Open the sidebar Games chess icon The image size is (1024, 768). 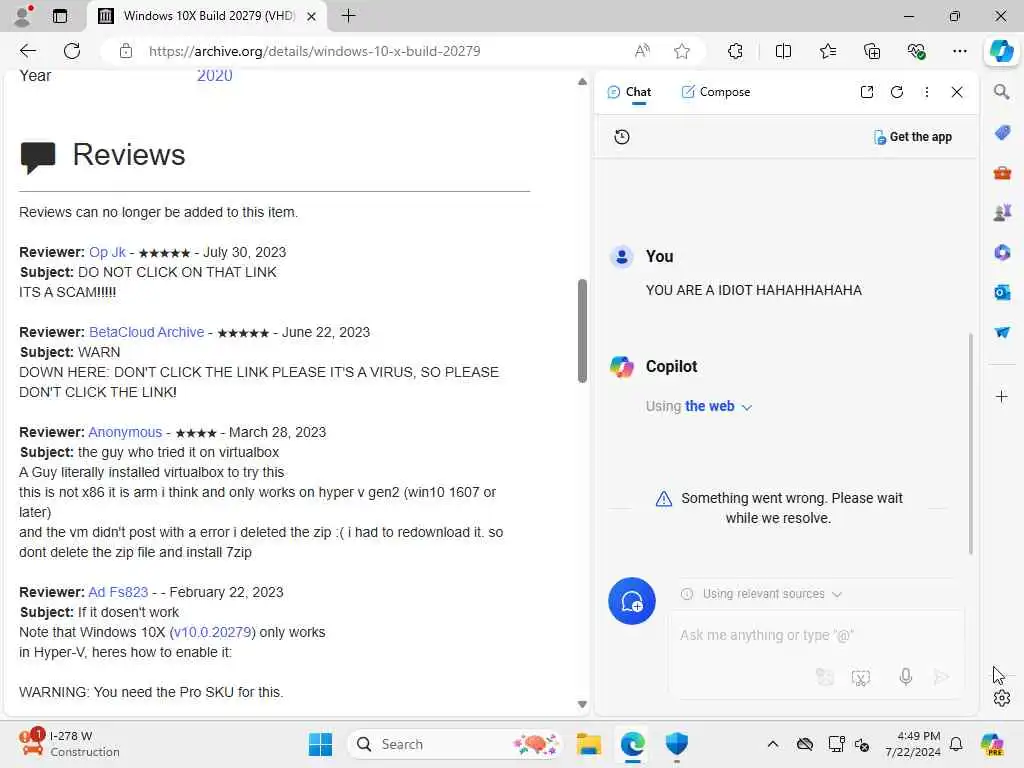[1002, 212]
